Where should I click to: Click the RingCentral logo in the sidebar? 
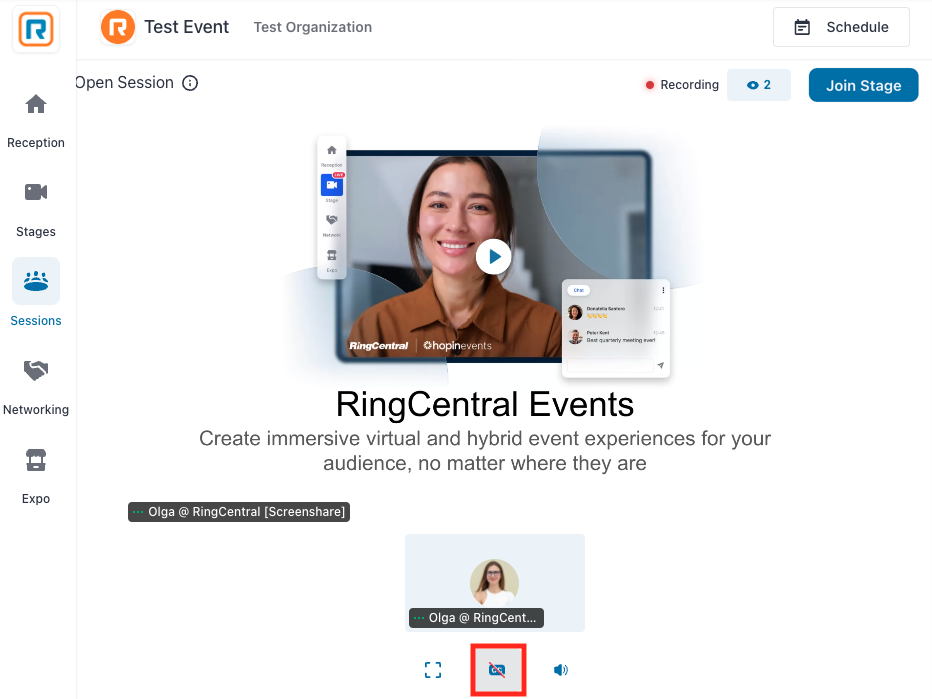tap(36, 29)
